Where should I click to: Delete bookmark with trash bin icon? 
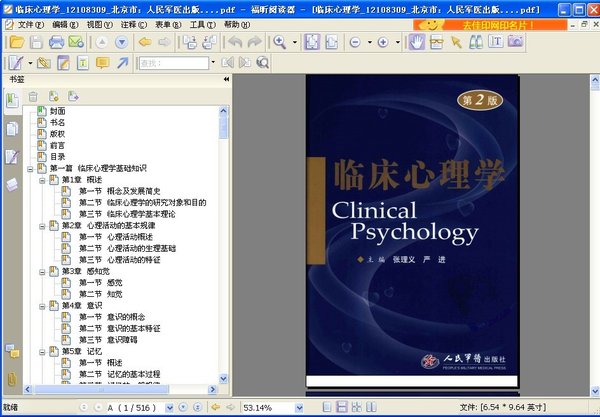point(33,97)
